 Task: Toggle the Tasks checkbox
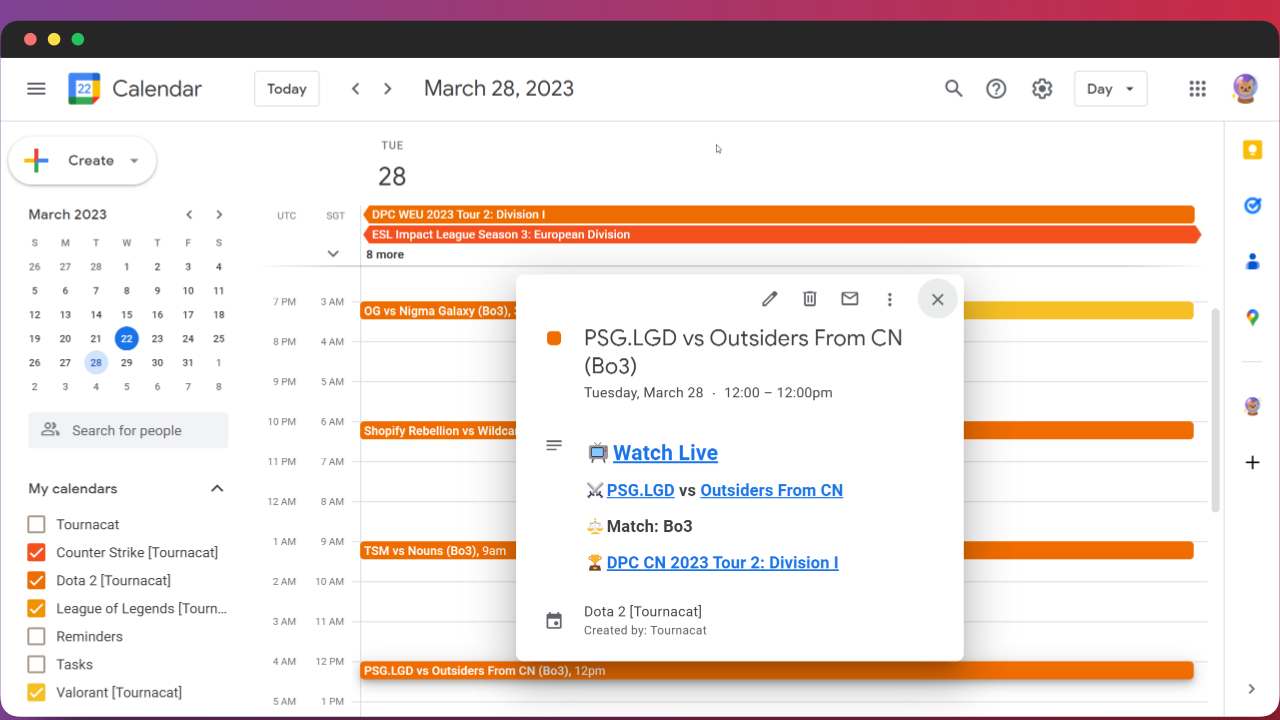click(x=37, y=664)
